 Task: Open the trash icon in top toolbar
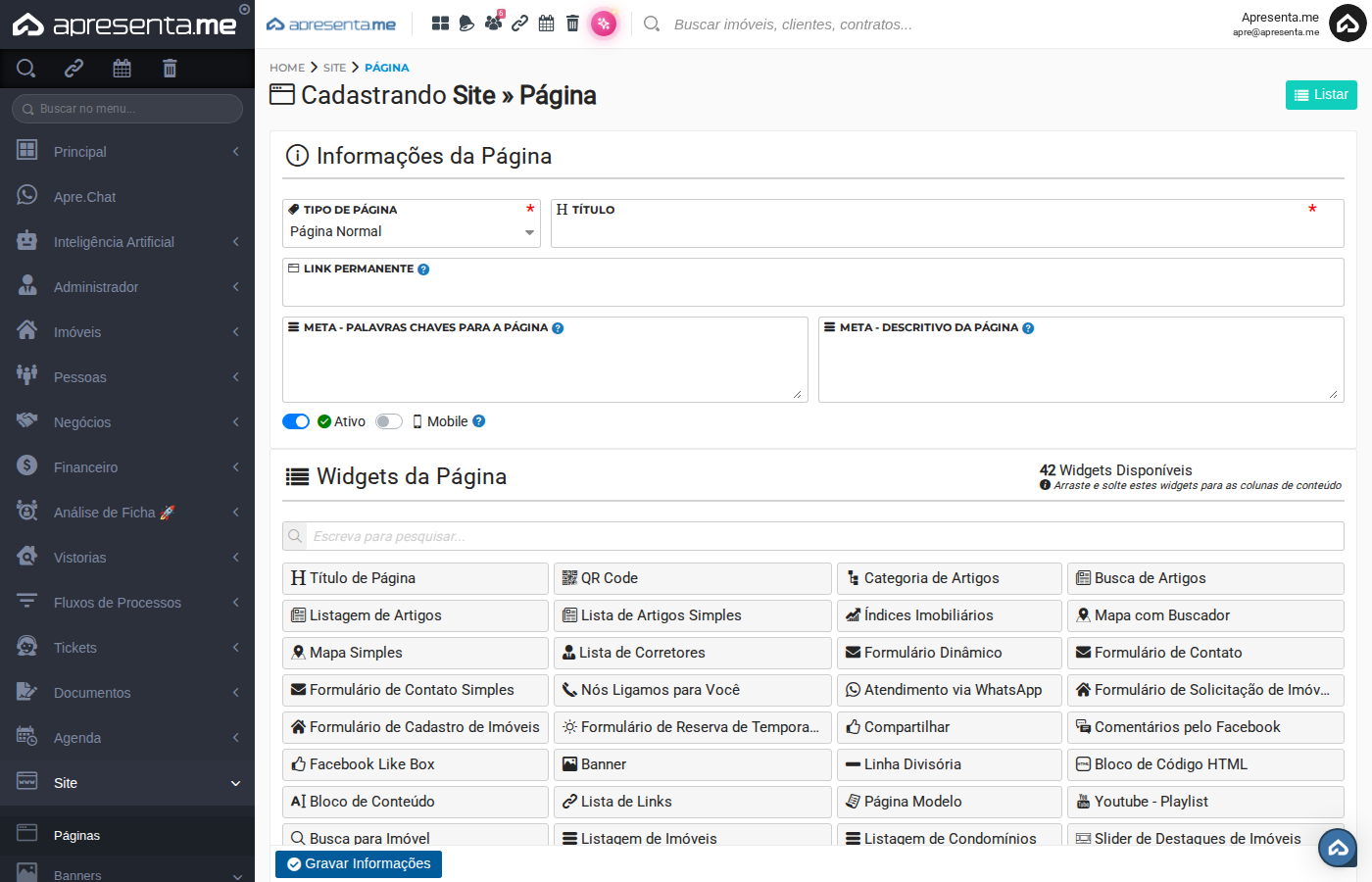[572, 24]
